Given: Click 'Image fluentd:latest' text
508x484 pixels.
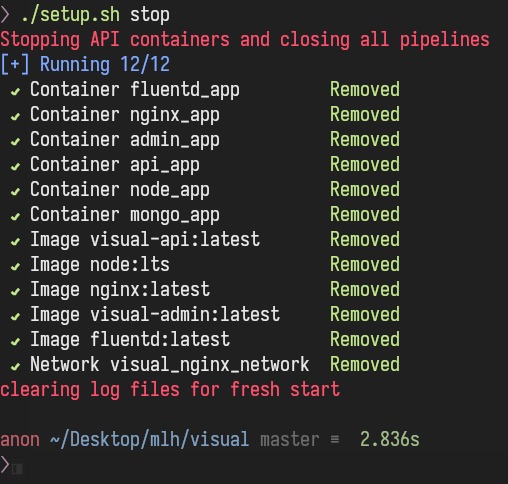Looking at the screenshot, I should (130, 340).
